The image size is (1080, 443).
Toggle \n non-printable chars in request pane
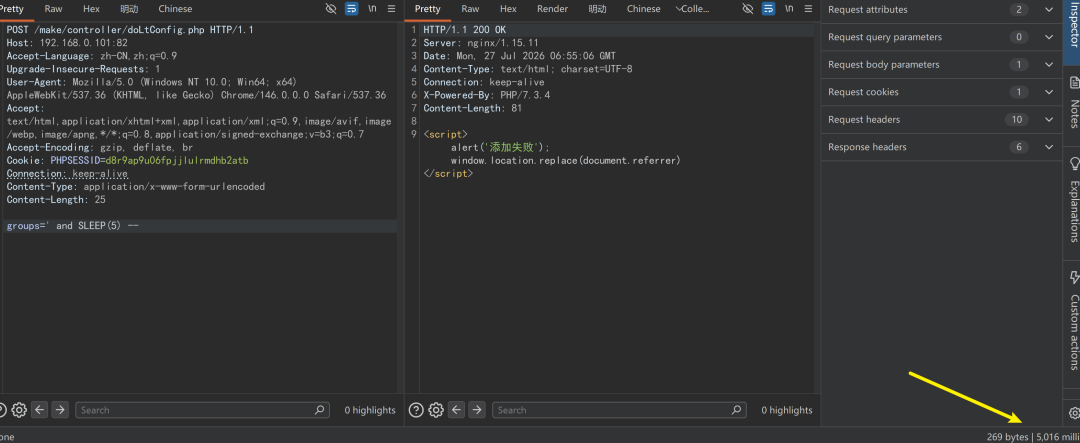point(372,9)
